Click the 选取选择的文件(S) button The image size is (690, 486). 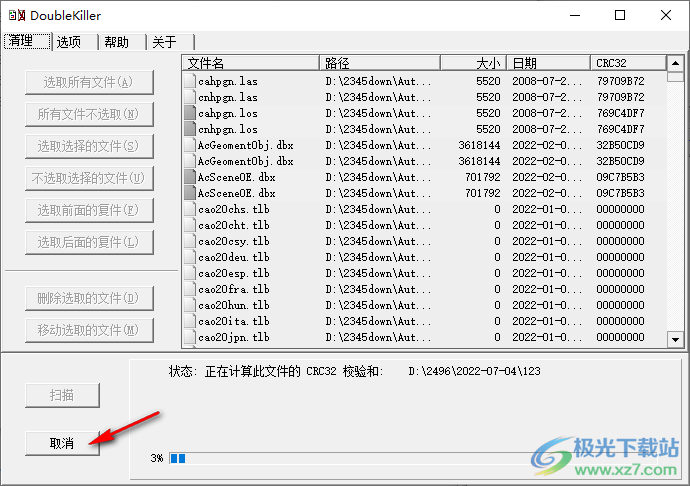[x=89, y=146]
